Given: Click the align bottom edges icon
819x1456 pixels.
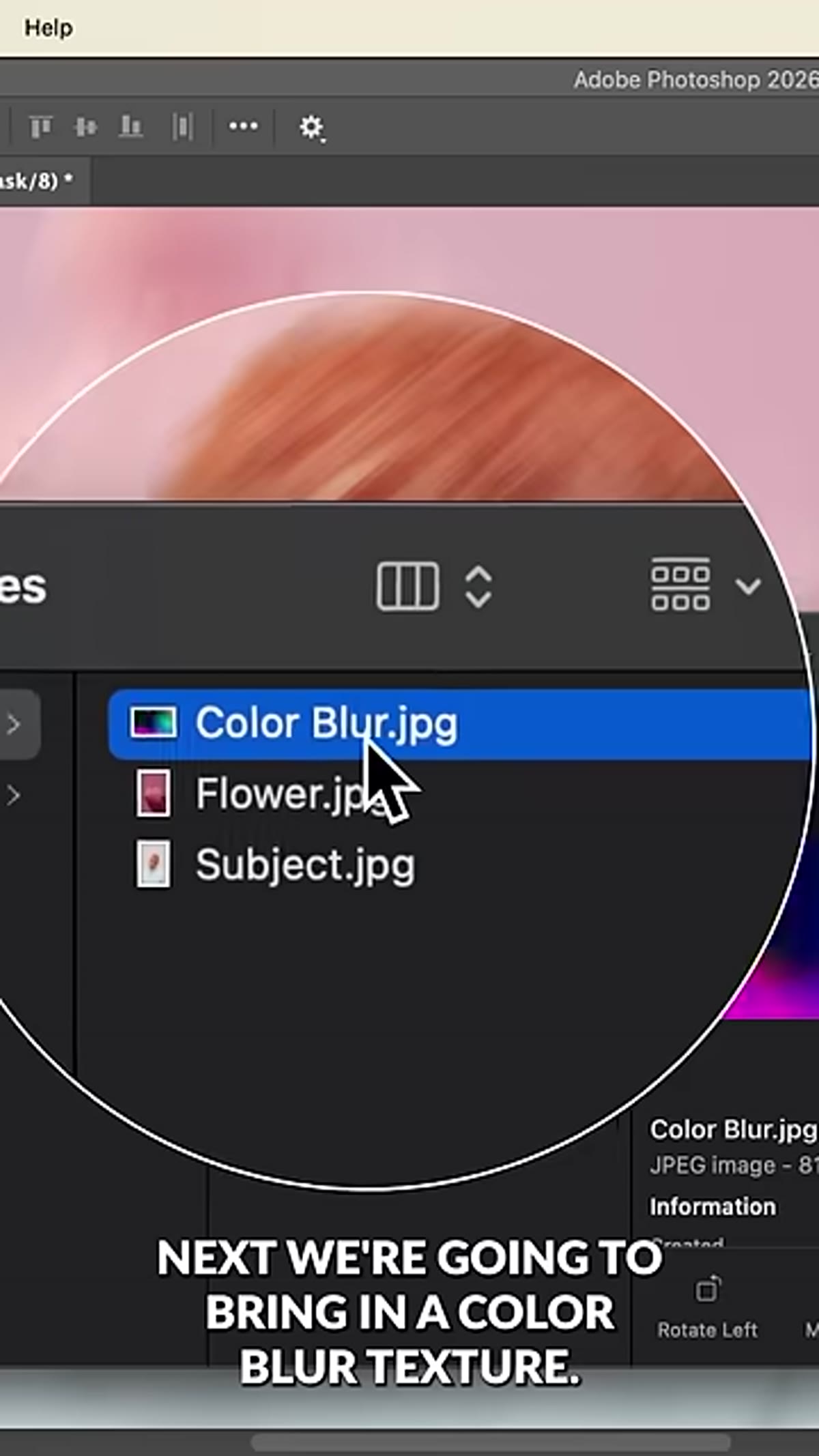Looking at the screenshot, I should tap(130, 127).
